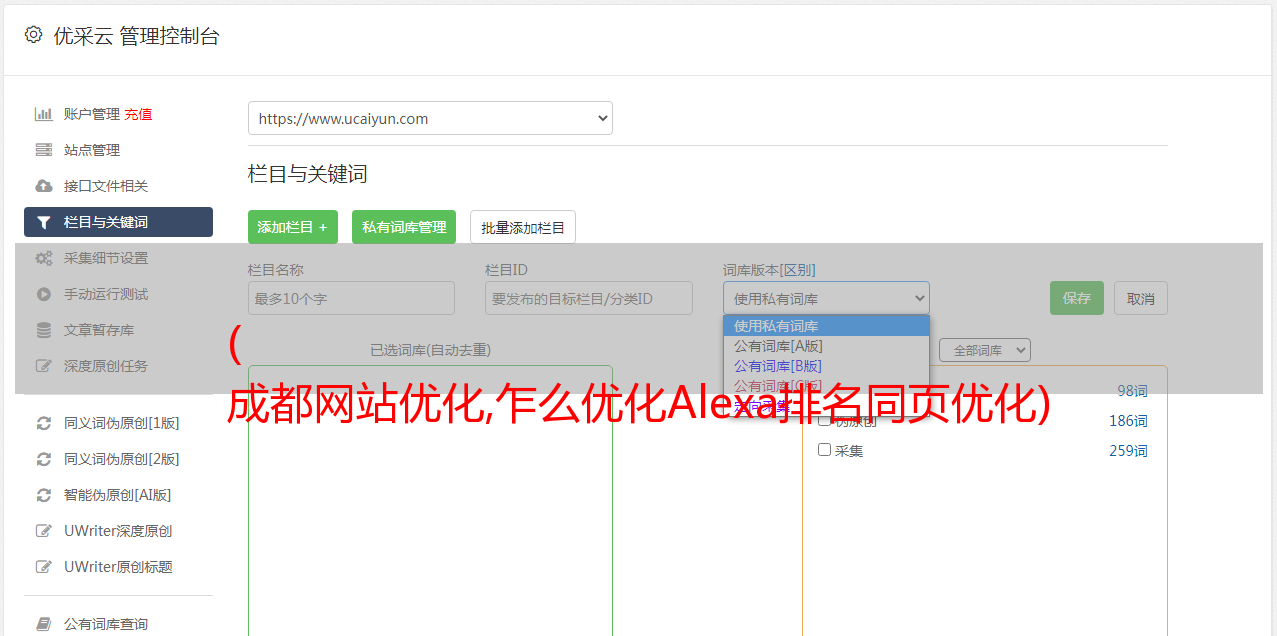Click the filter funnel icon for 栏目与关键词

44,222
